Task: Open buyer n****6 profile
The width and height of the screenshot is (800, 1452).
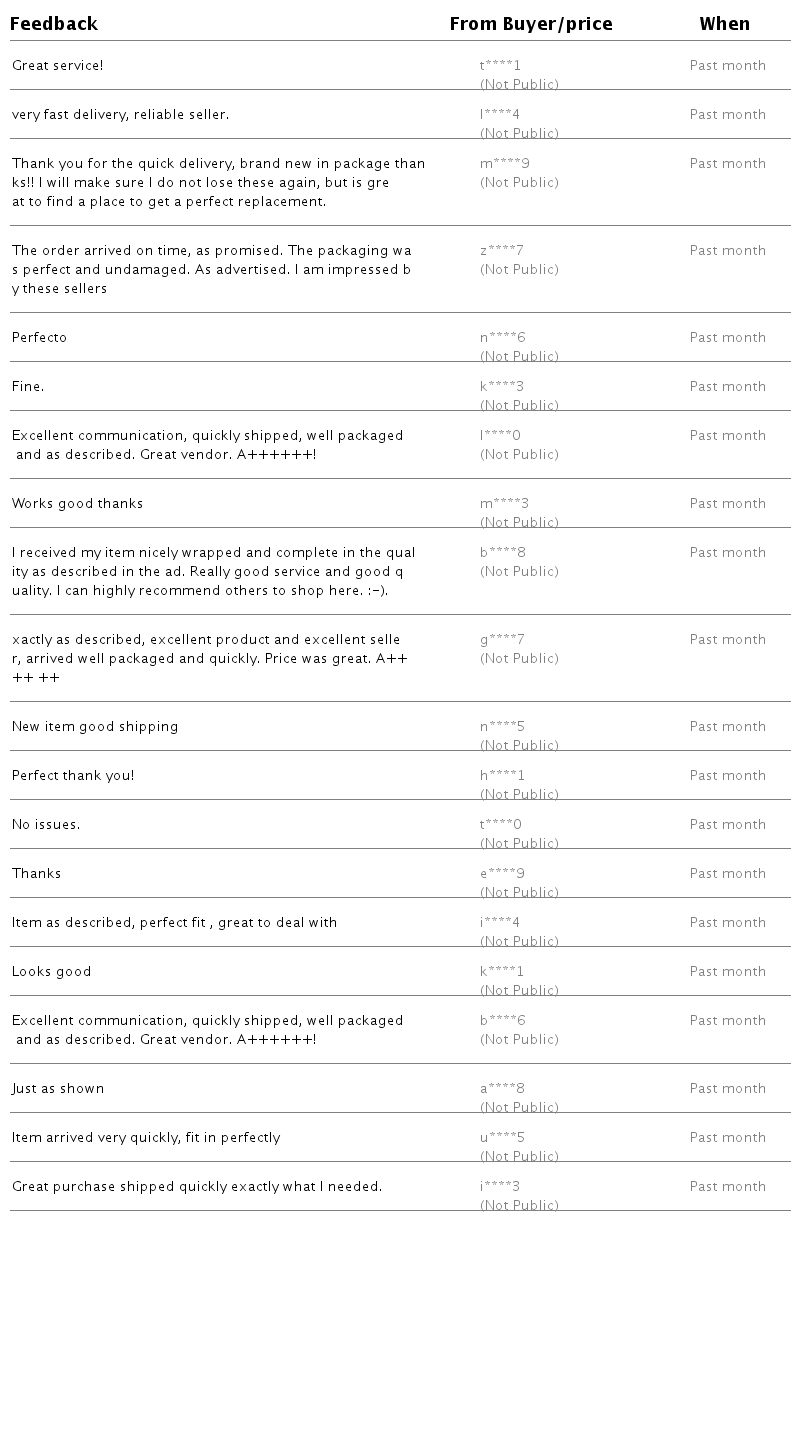Action: point(502,338)
